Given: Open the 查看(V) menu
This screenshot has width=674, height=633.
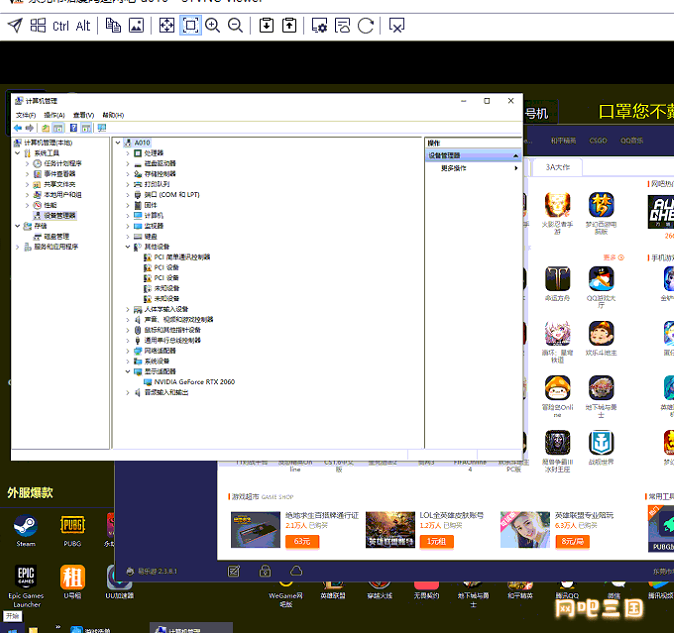Looking at the screenshot, I should pos(83,115).
